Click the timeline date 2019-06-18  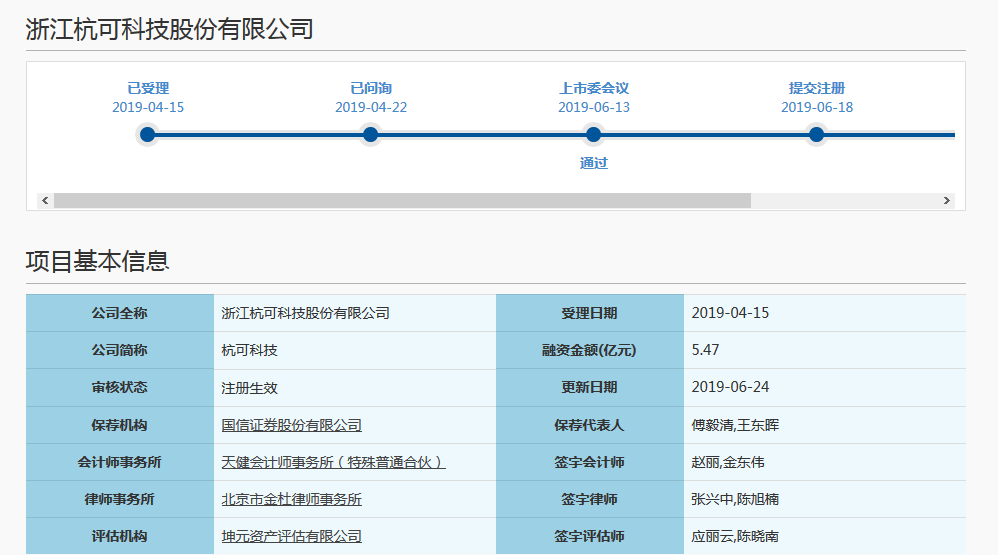pyautogui.click(x=817, y=108)
